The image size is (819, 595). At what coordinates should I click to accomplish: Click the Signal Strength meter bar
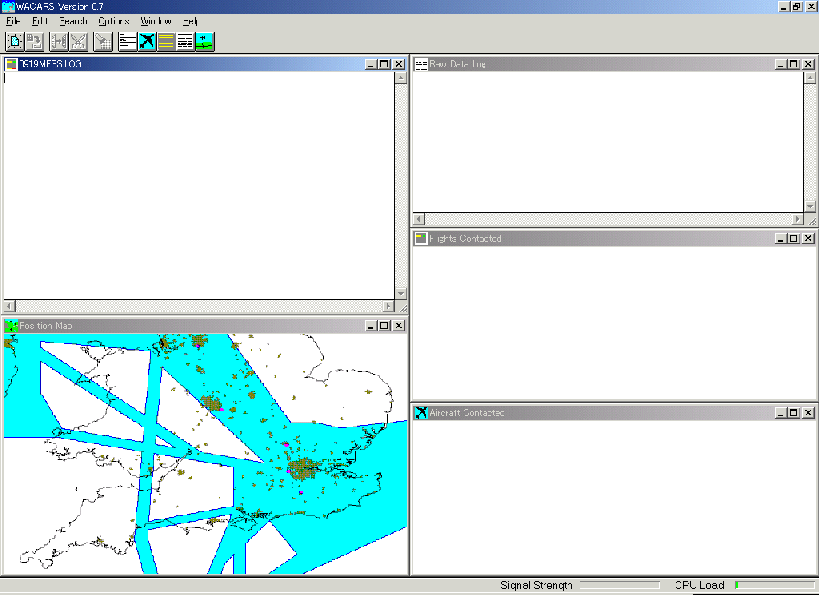[x=619, y=585]
